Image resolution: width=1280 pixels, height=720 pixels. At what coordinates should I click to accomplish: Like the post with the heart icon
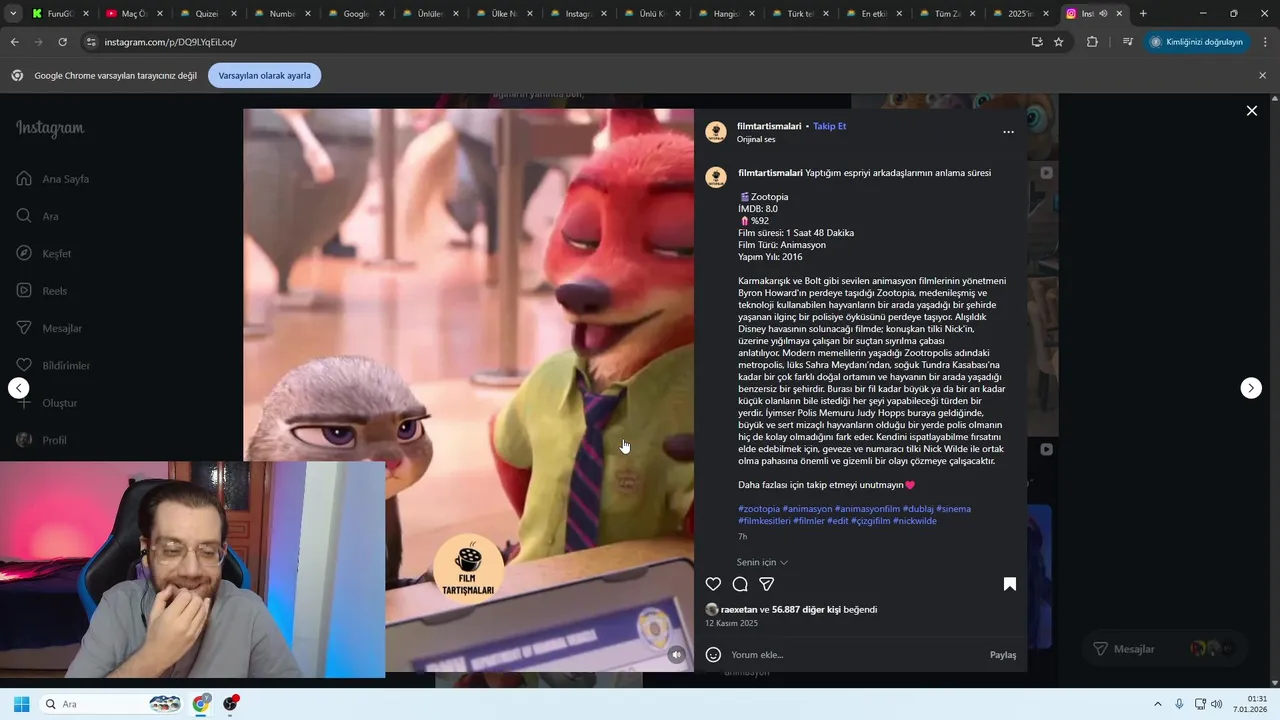click(713, 584)
